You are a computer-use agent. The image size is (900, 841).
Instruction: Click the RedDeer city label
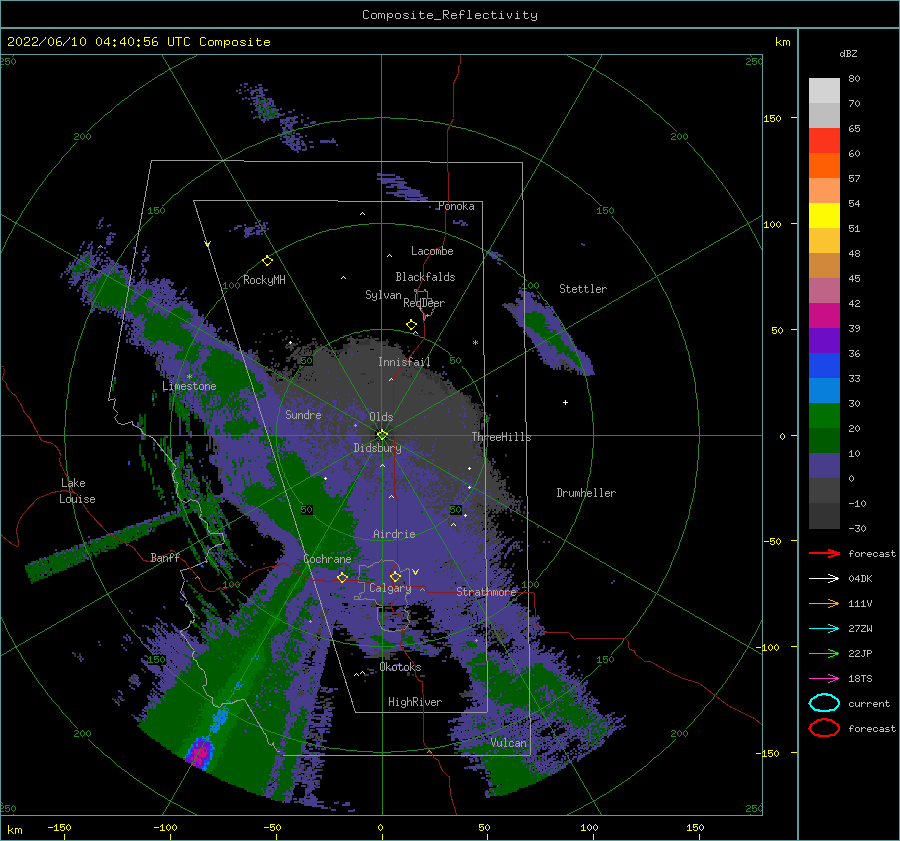[x=424, y=303]
